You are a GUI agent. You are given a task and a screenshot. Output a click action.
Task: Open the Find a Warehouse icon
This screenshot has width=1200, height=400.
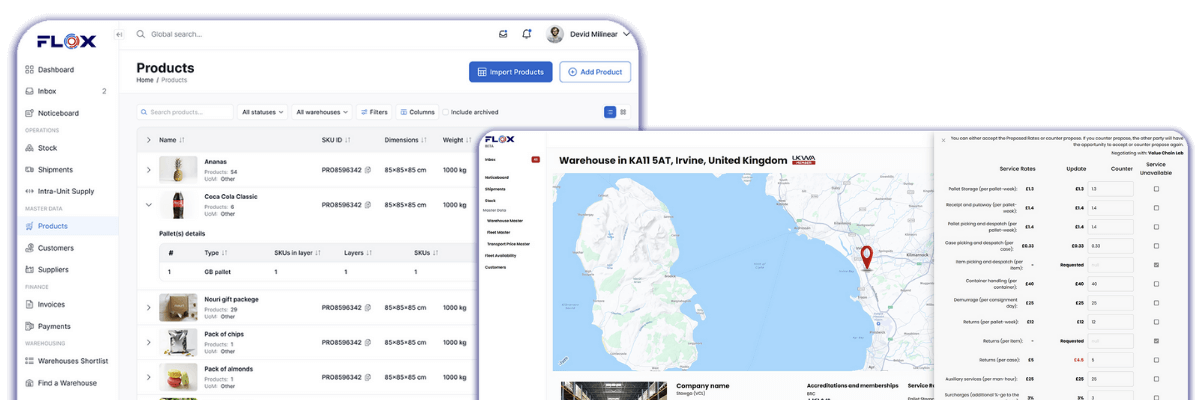pos(29,383)
